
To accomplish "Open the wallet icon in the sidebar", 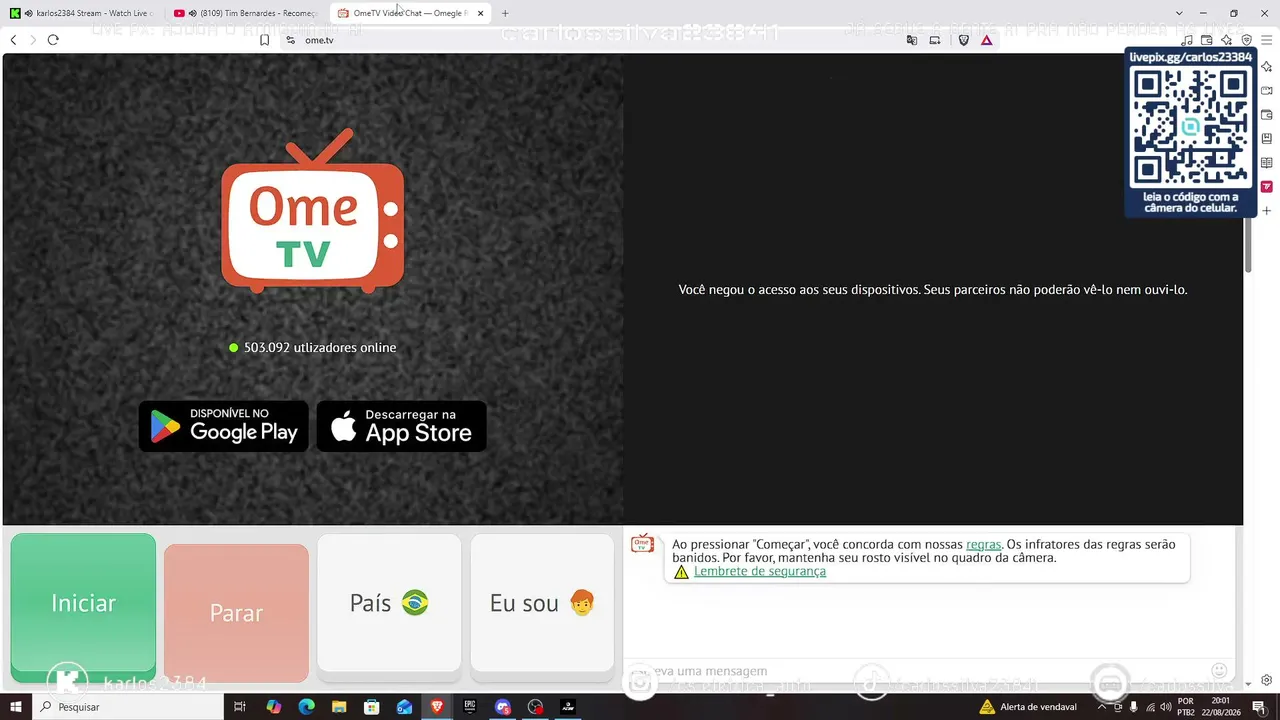I will (x=1267, y=115).
